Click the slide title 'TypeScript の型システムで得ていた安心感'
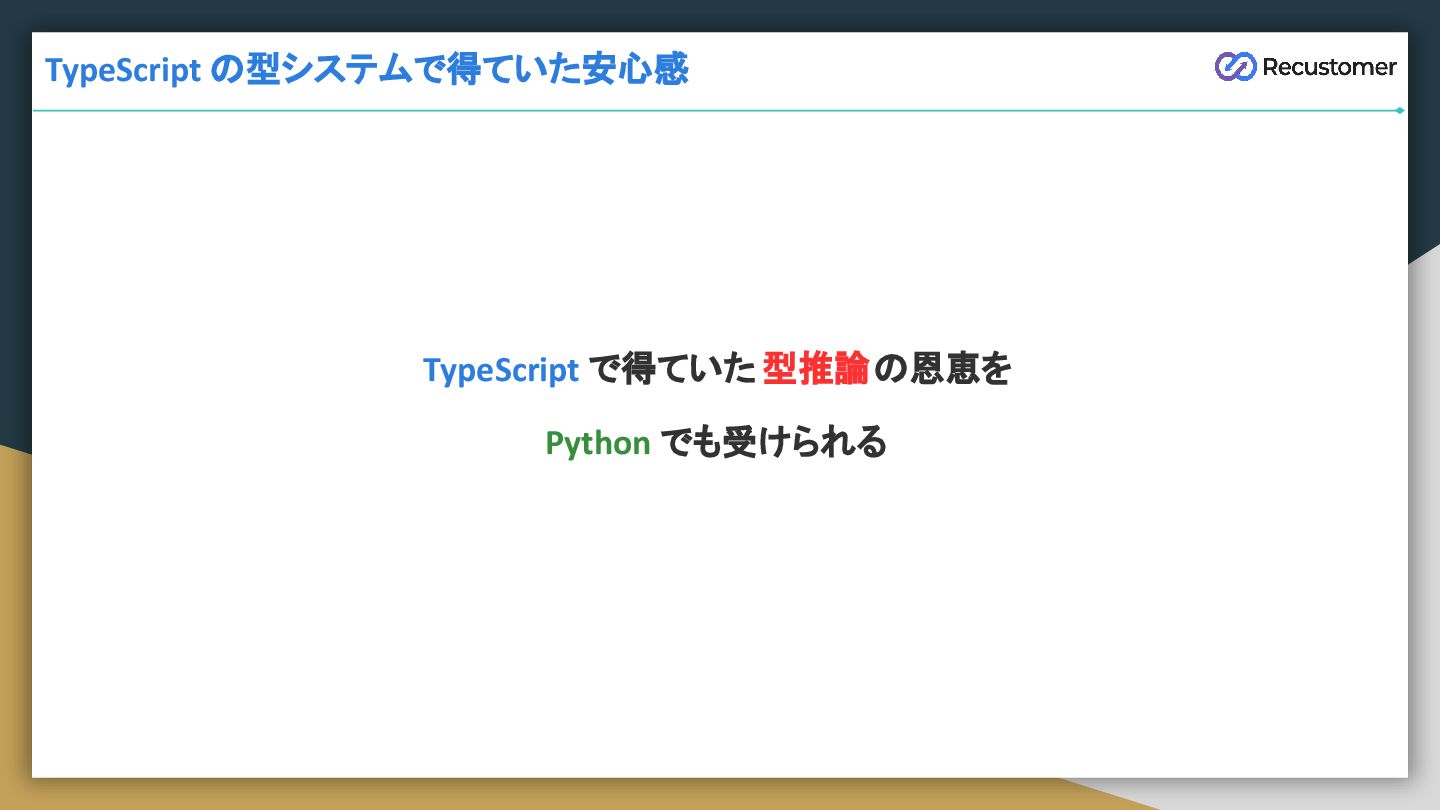Screen dimensions: 1440x810 pos(367,71)
